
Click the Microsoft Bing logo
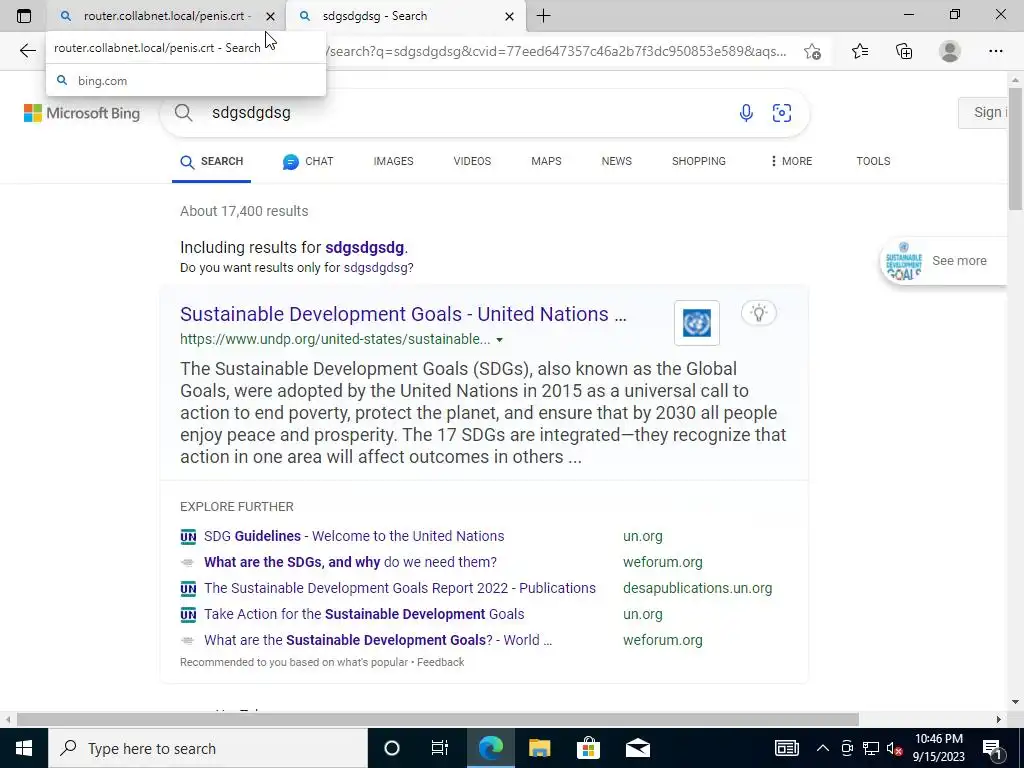point(82,113)
